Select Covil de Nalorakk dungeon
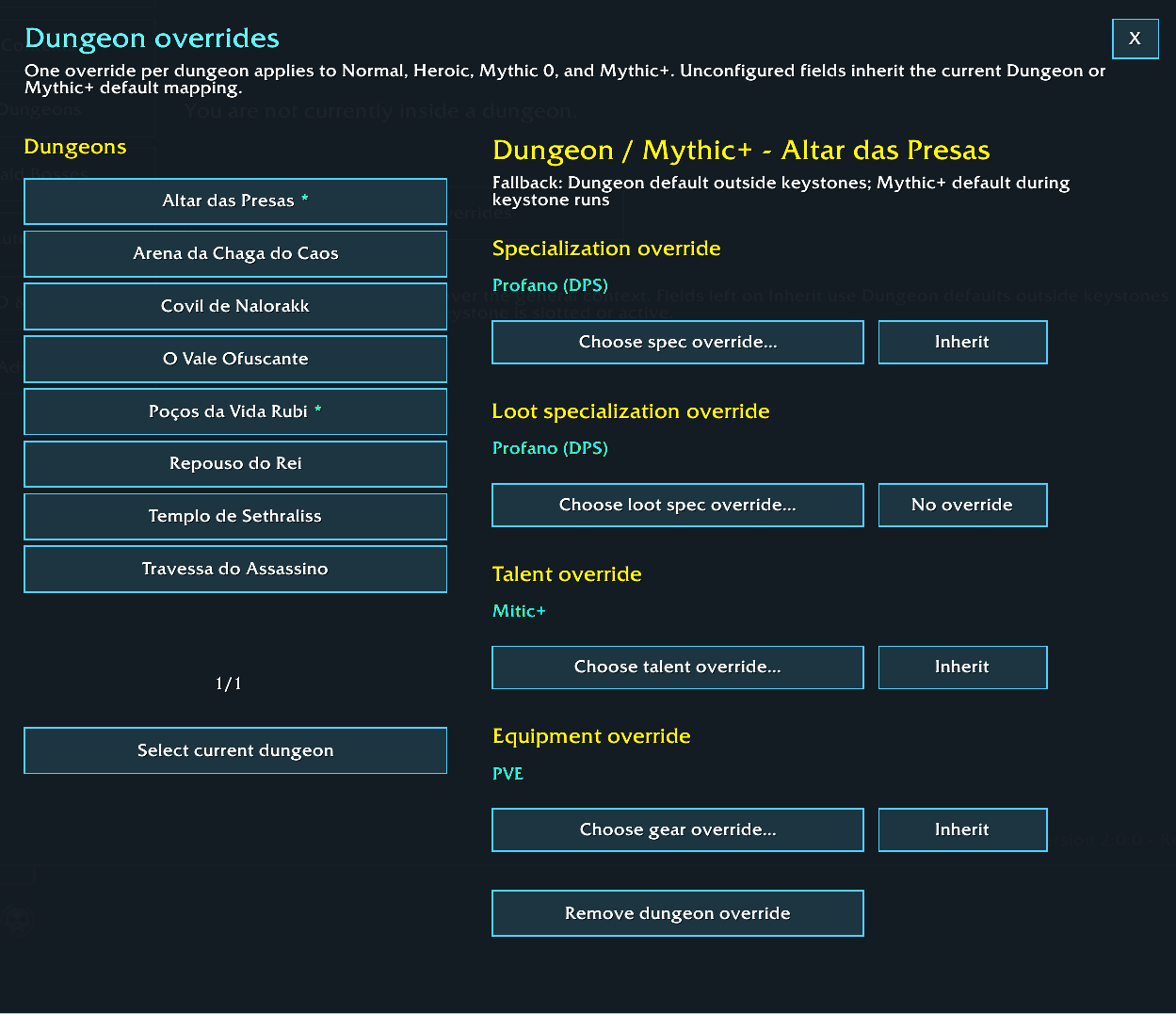This screenshot has width=1176, height=1014. [235, 307]
